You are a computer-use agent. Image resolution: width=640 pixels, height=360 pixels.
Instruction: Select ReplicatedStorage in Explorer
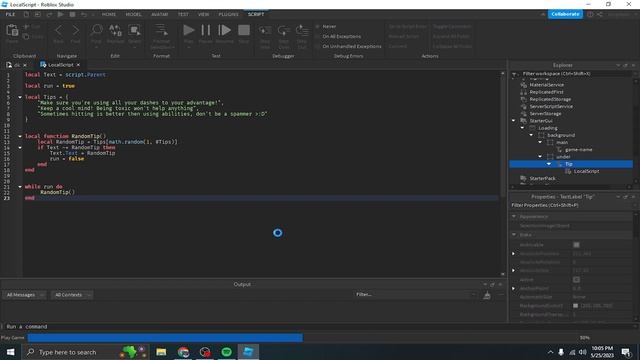550,99
